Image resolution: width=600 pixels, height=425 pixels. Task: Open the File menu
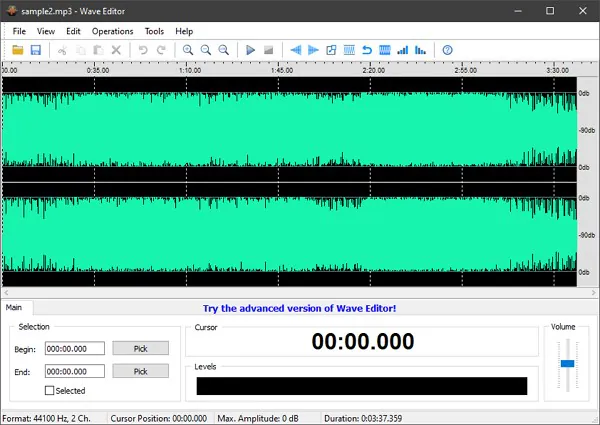click(19, 31)
